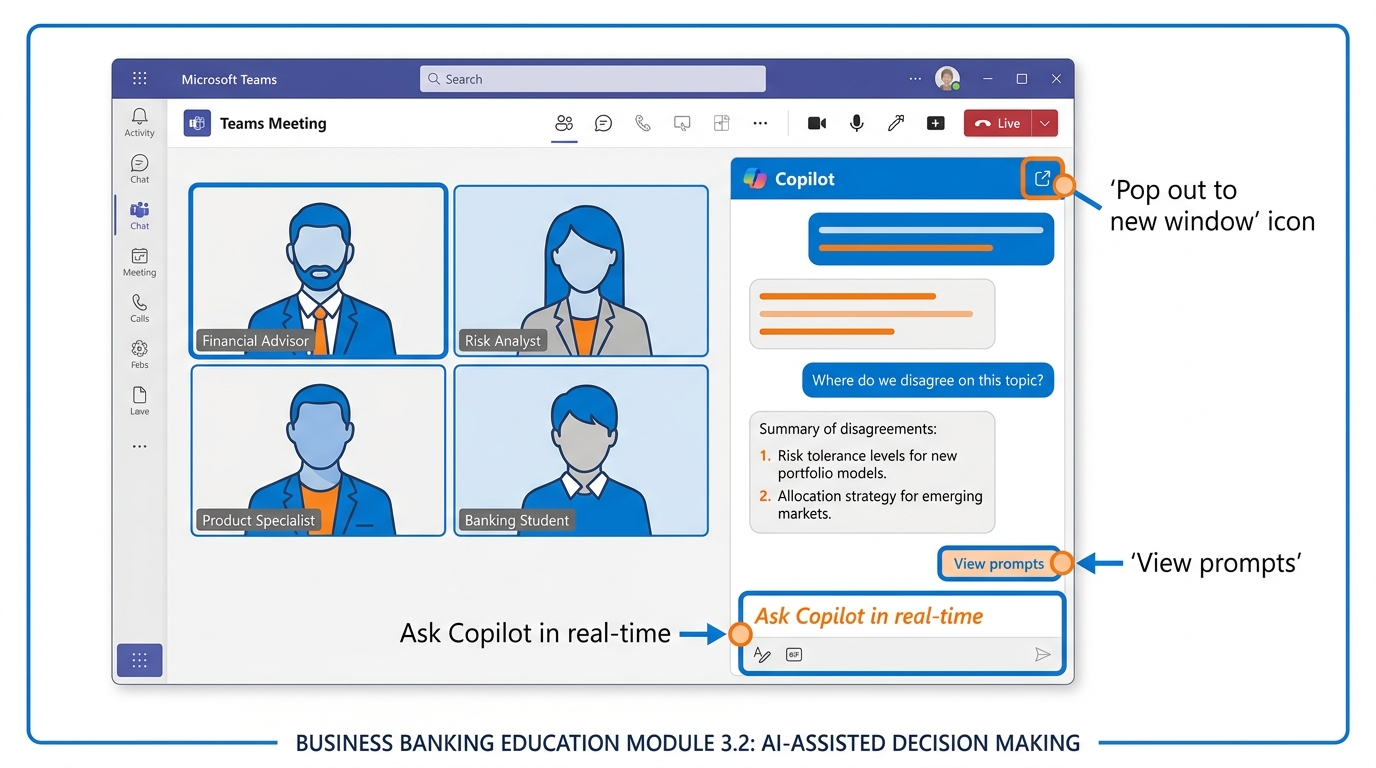Click the purple apps grid button bottom sidebar
The width and height of the screenshot is (1376, 768).
click(140, 660)
